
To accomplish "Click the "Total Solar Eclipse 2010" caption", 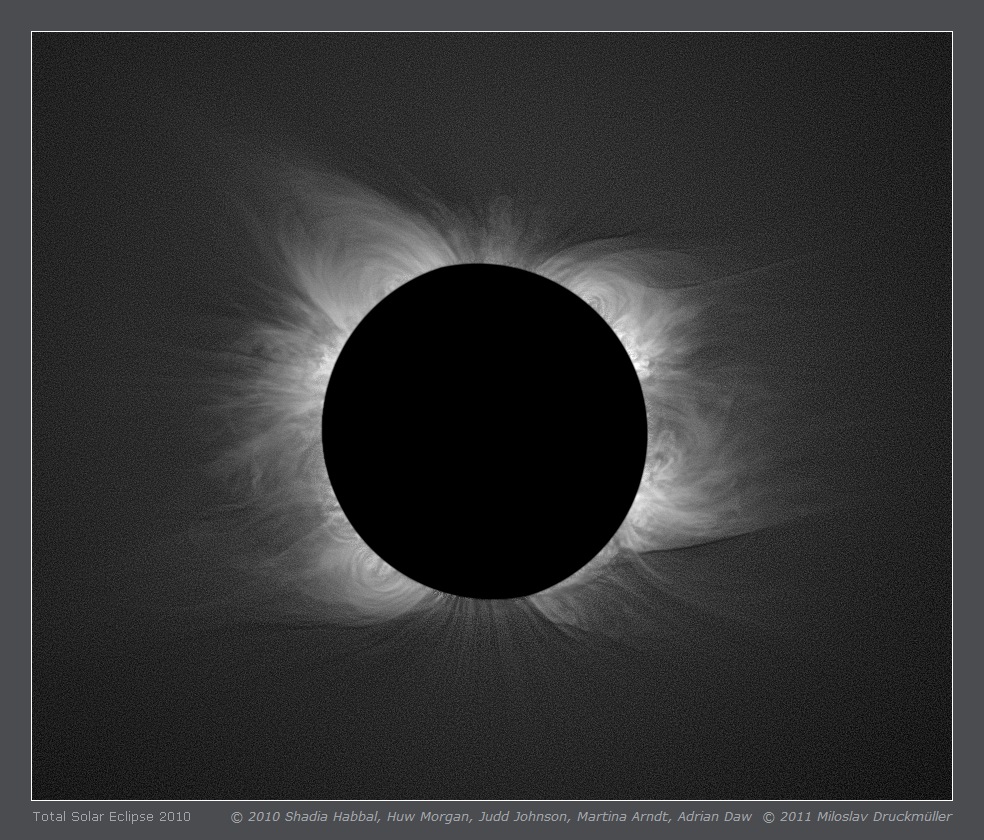I will point(111,817).
